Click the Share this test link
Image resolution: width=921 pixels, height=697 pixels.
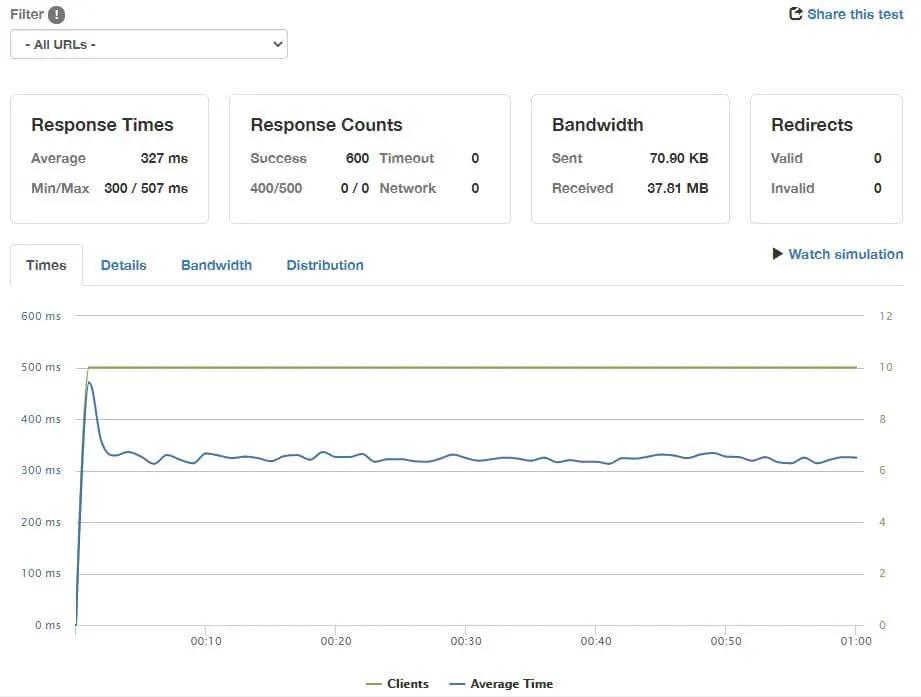[855, 14]
